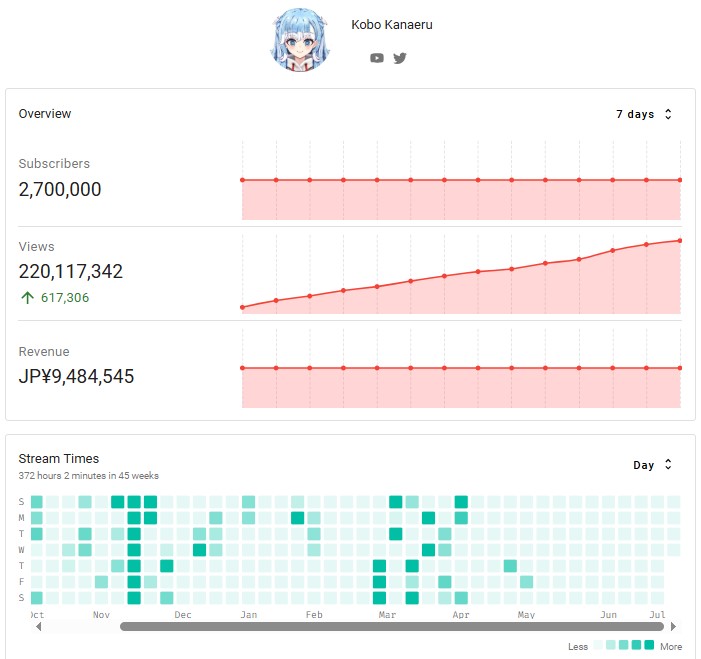Click the May month label on heatmap

point(526,615)
